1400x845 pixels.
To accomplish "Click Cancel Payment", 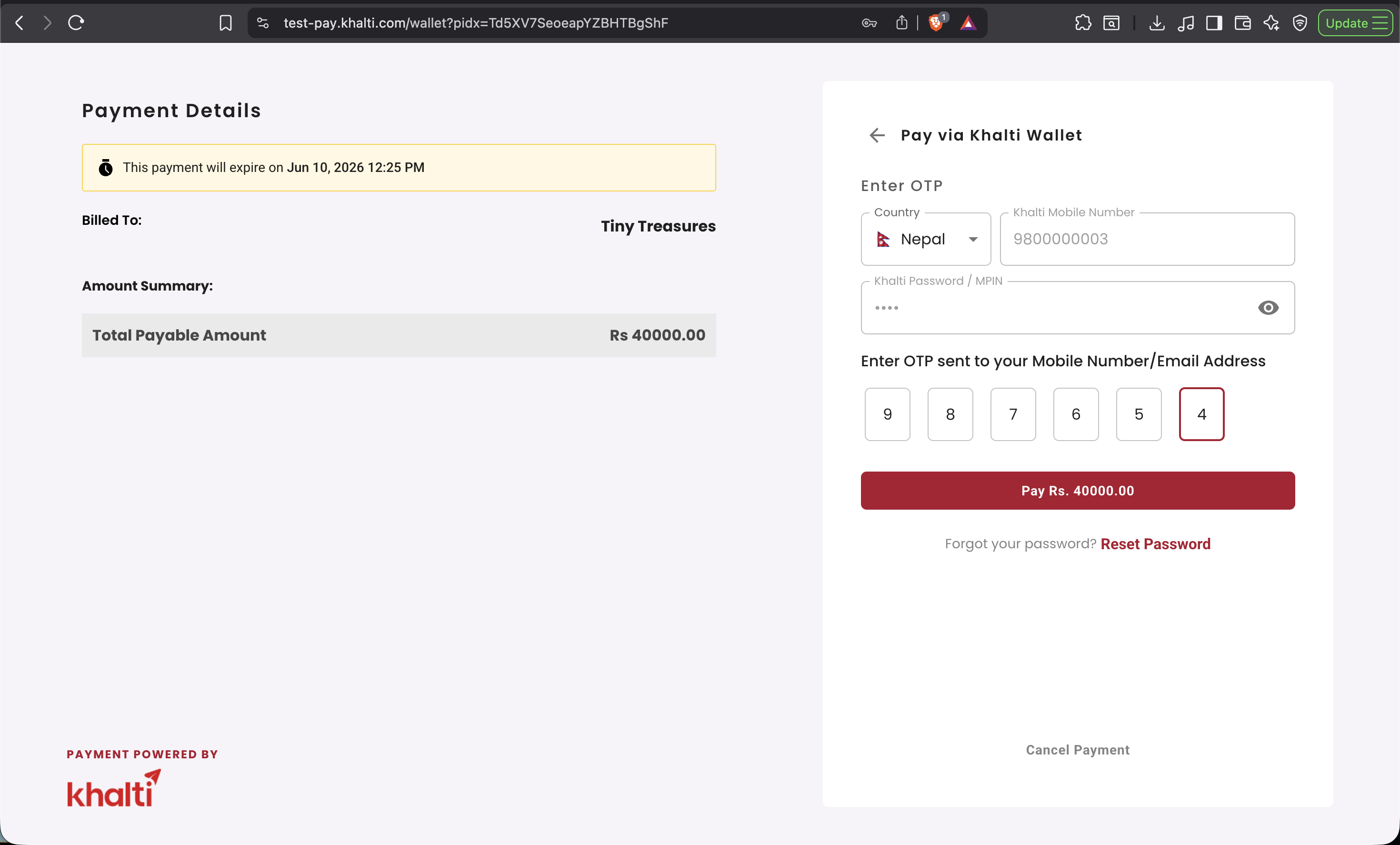I will (x=1078, y=750).
